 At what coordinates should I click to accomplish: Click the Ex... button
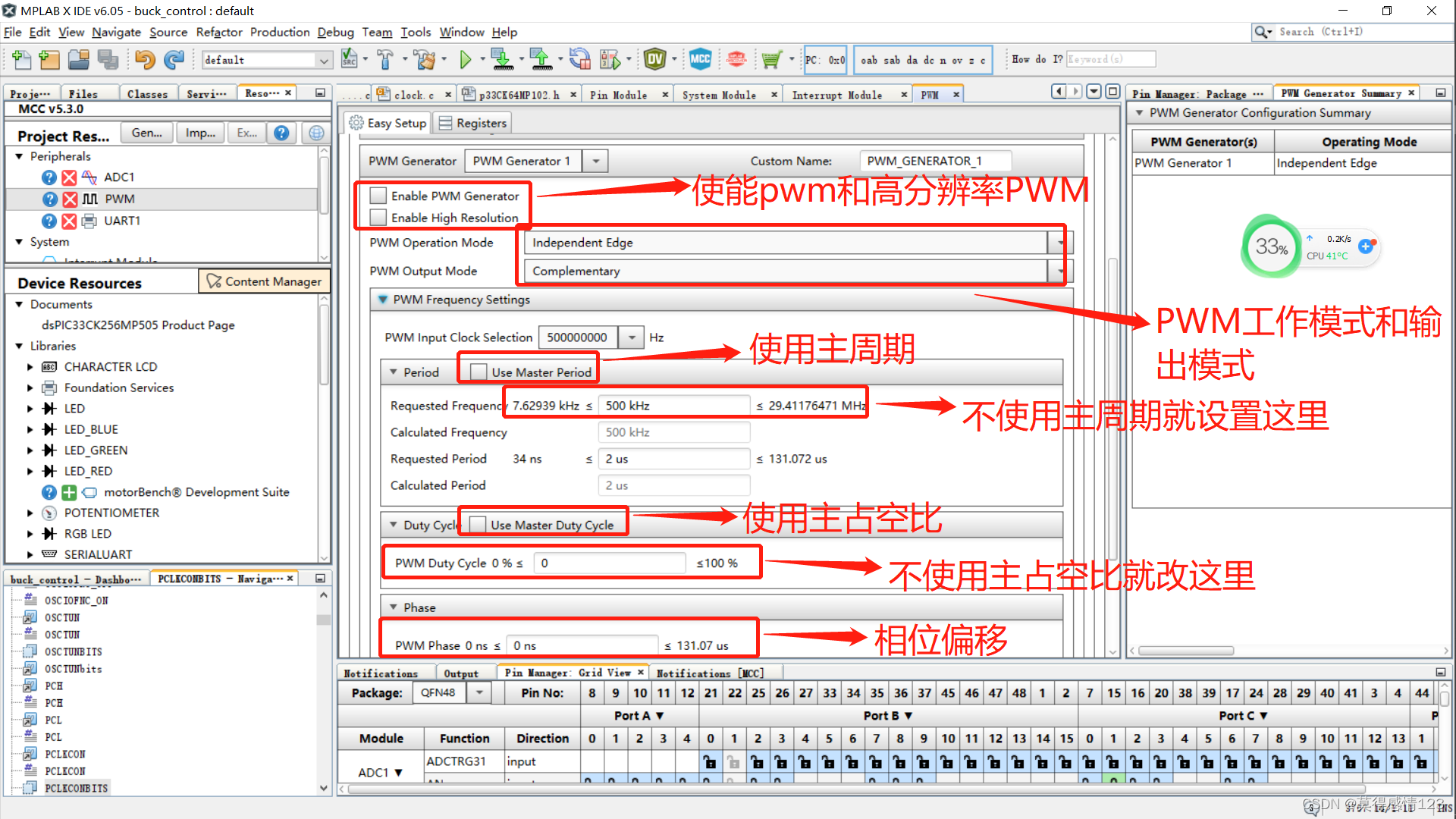(246, 133)
